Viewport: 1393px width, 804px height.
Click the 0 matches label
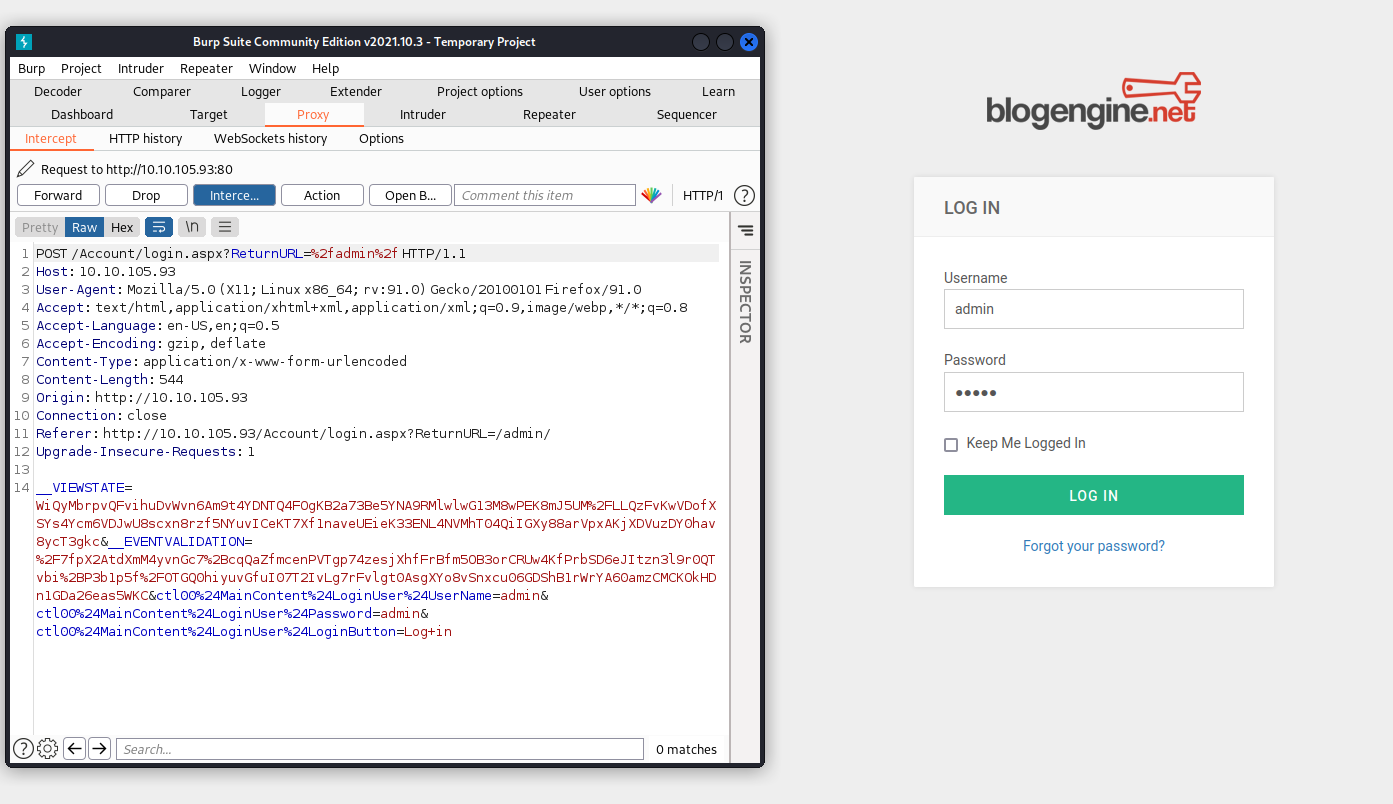[686, 749]
